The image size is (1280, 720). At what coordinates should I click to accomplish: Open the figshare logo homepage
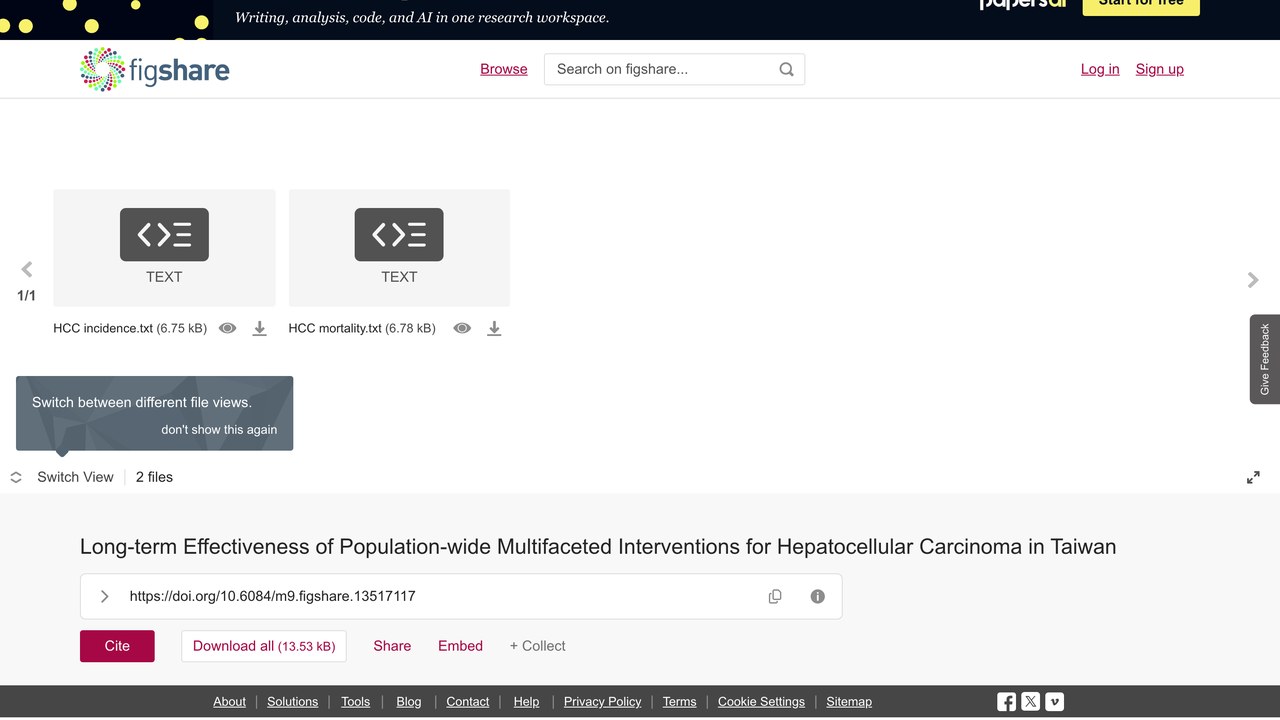[155, 70]
